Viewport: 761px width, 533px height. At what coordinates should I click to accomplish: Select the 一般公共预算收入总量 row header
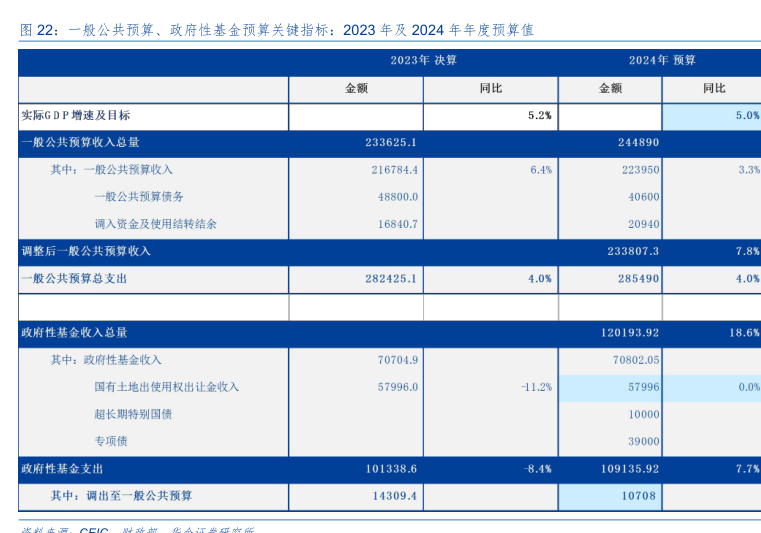coord(81,143)
